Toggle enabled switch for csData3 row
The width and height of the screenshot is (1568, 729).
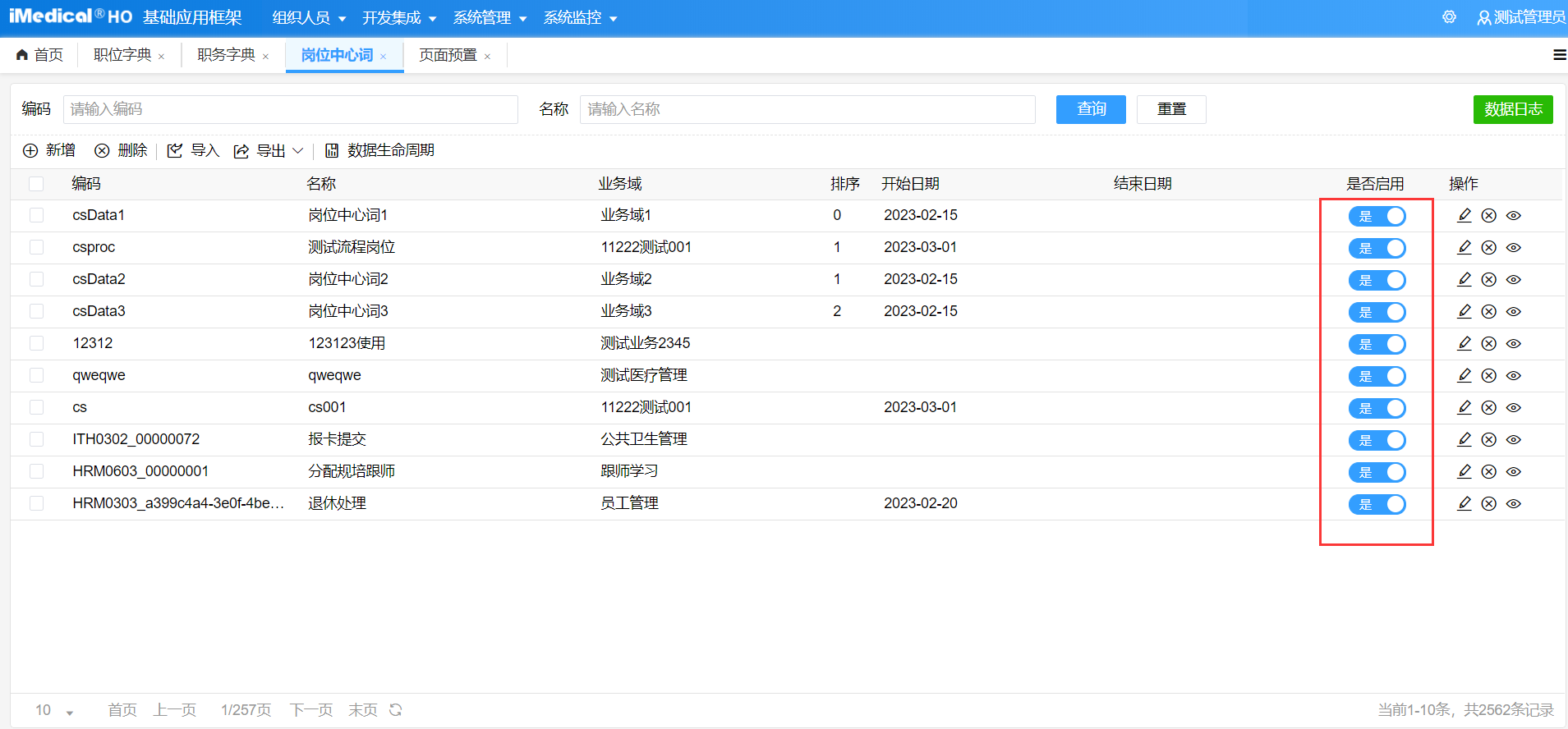pyautogui.click(x=1377, y=312)
